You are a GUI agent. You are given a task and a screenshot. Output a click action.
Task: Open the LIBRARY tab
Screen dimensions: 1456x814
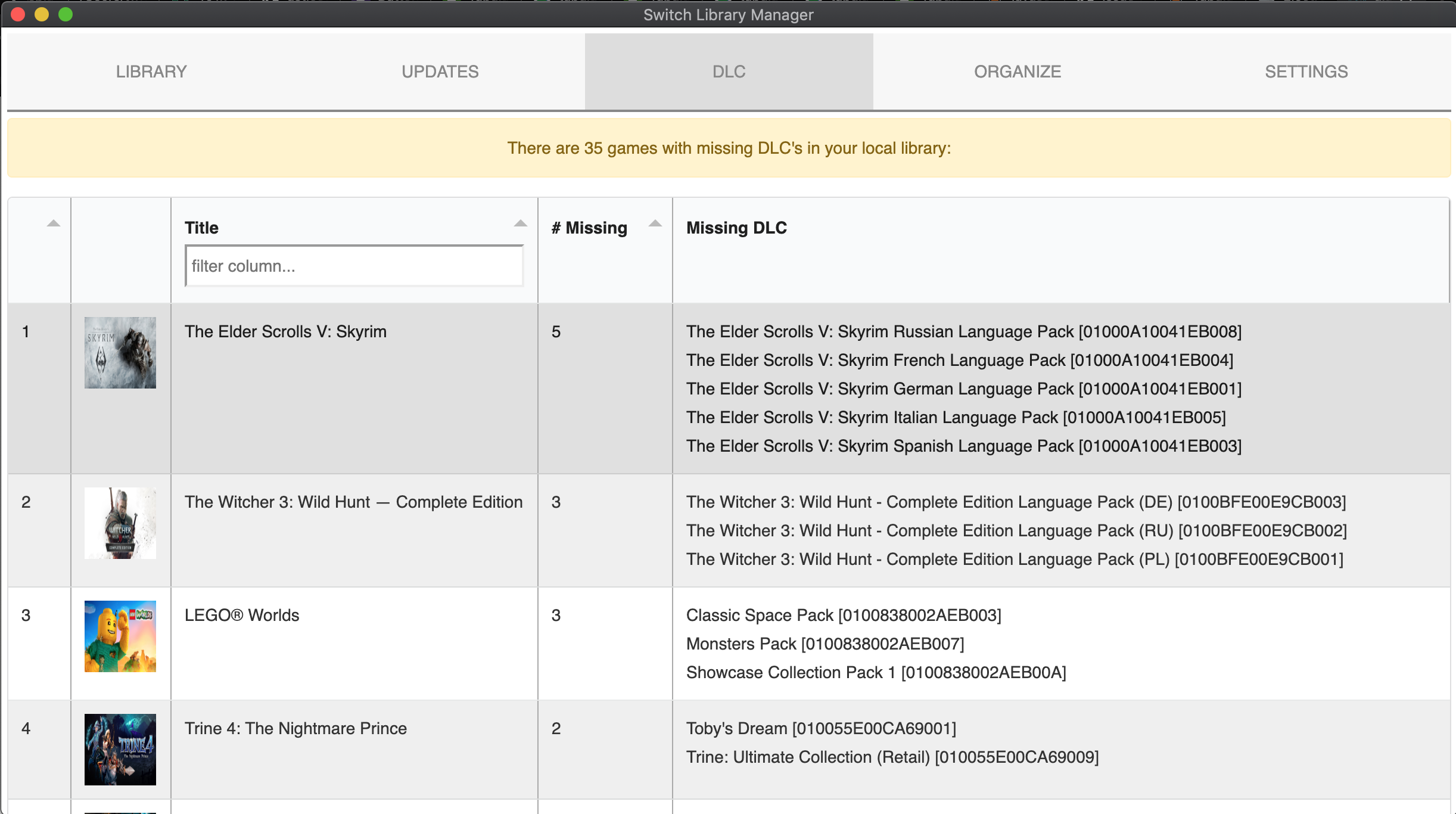pos(151,72)
